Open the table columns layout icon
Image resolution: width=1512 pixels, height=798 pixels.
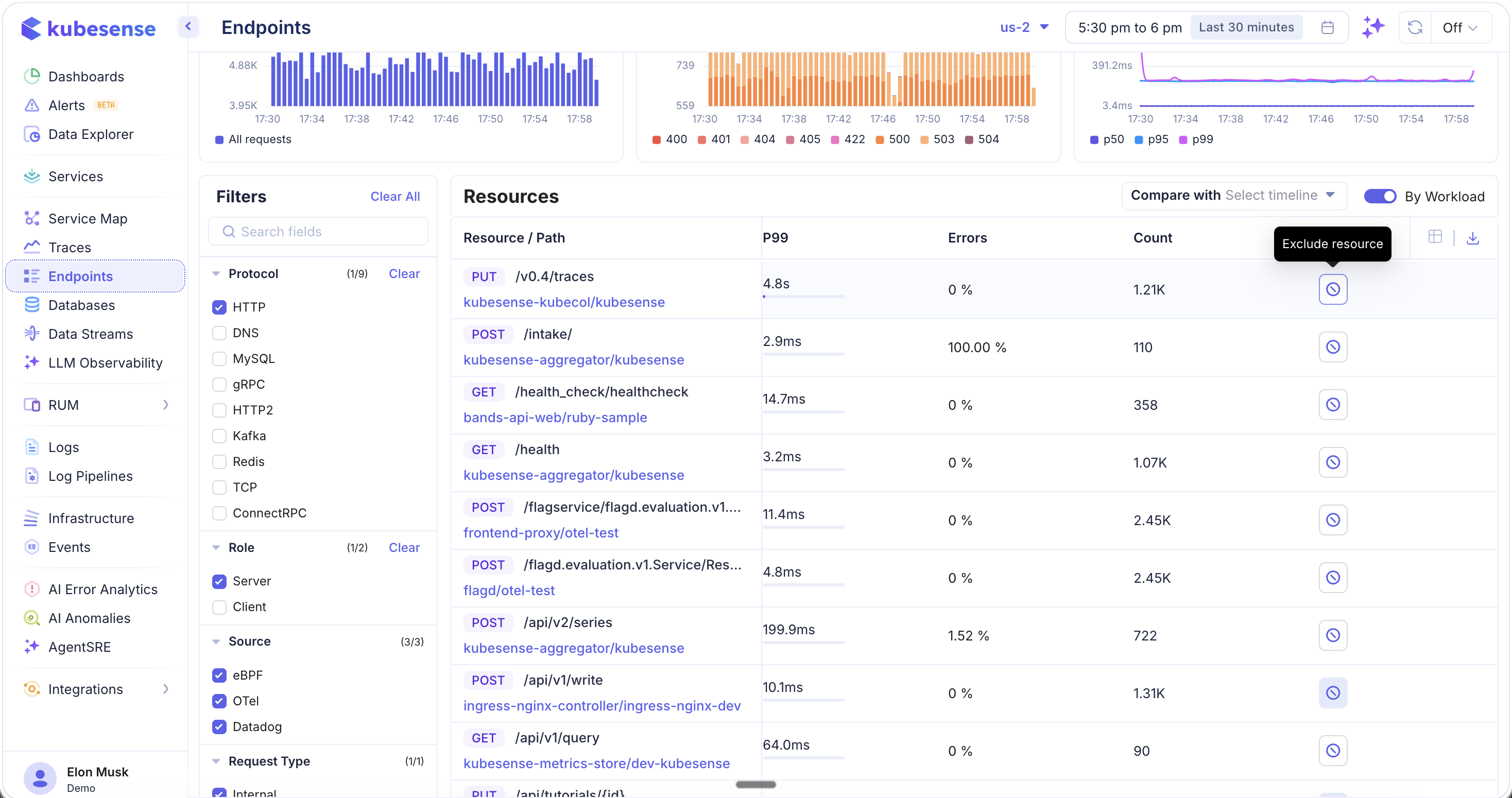1435,237
